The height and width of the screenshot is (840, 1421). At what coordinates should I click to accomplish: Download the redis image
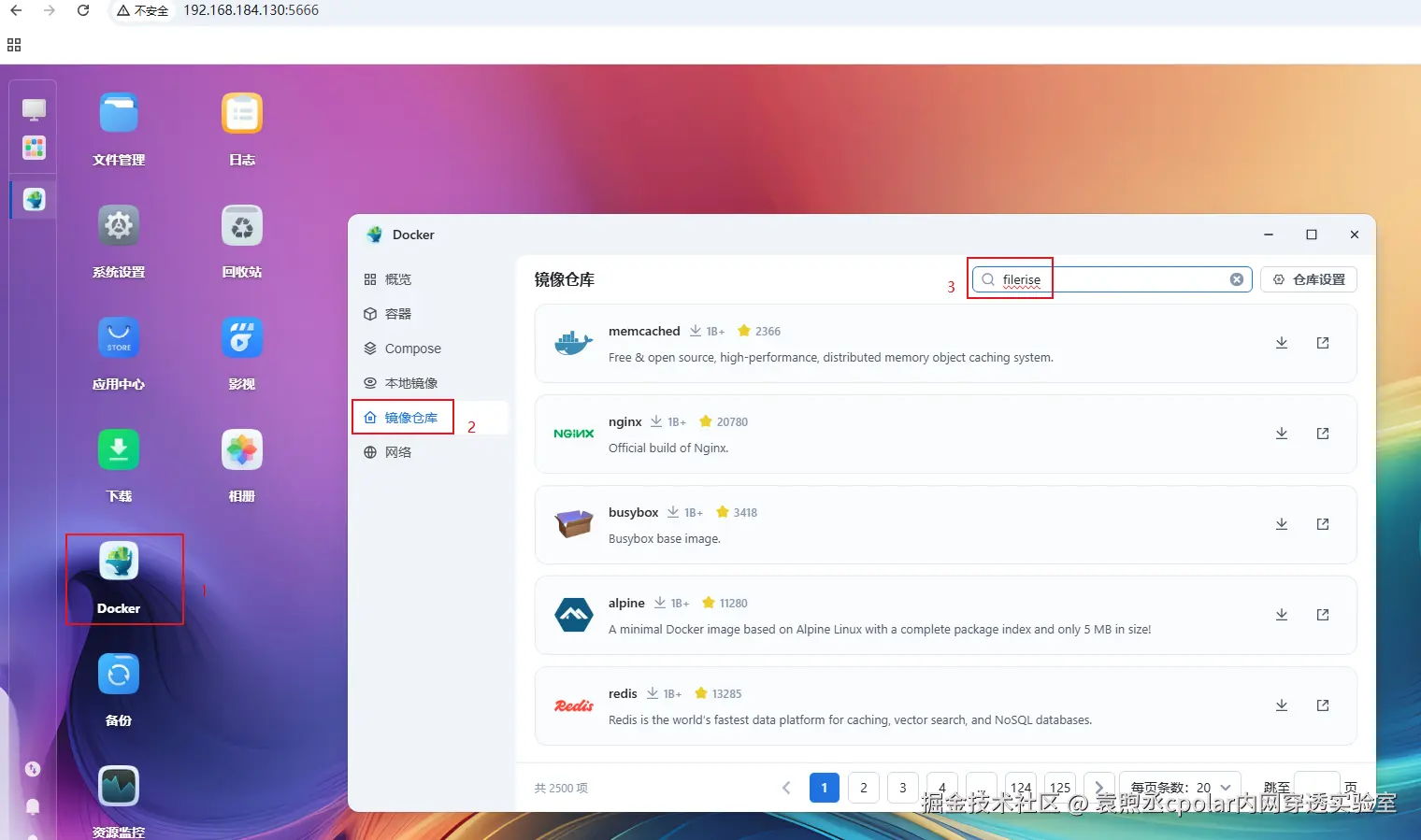point(1282,705)
